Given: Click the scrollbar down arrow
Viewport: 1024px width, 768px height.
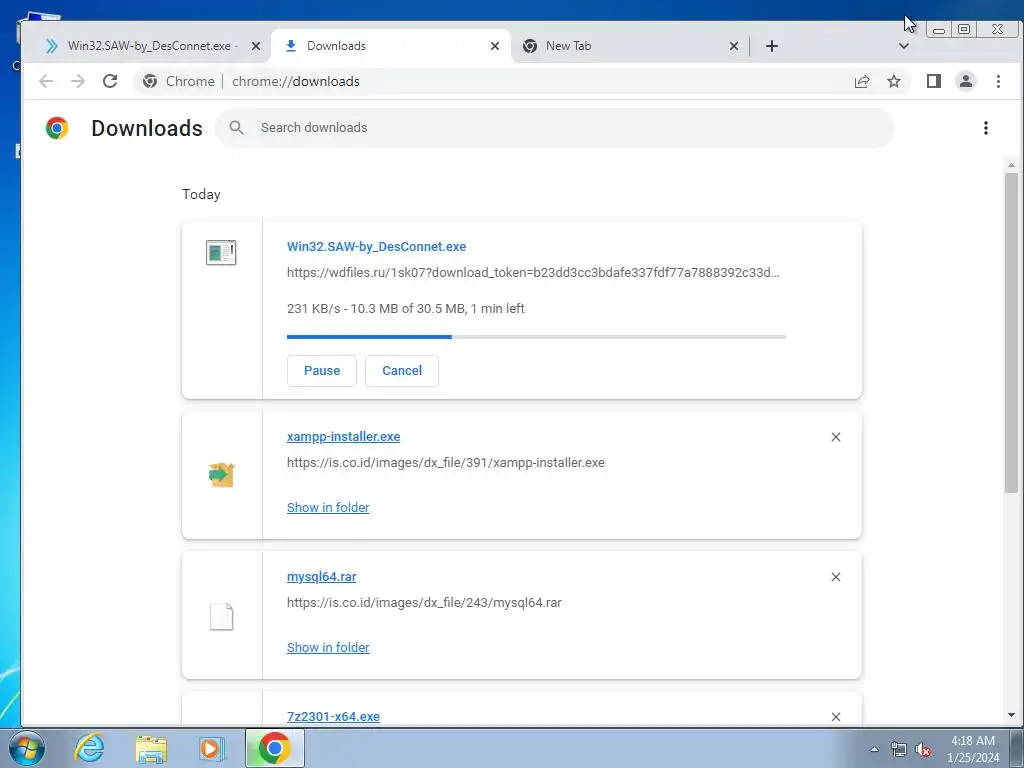Looking at the screenshot, I should point(1011,715).
